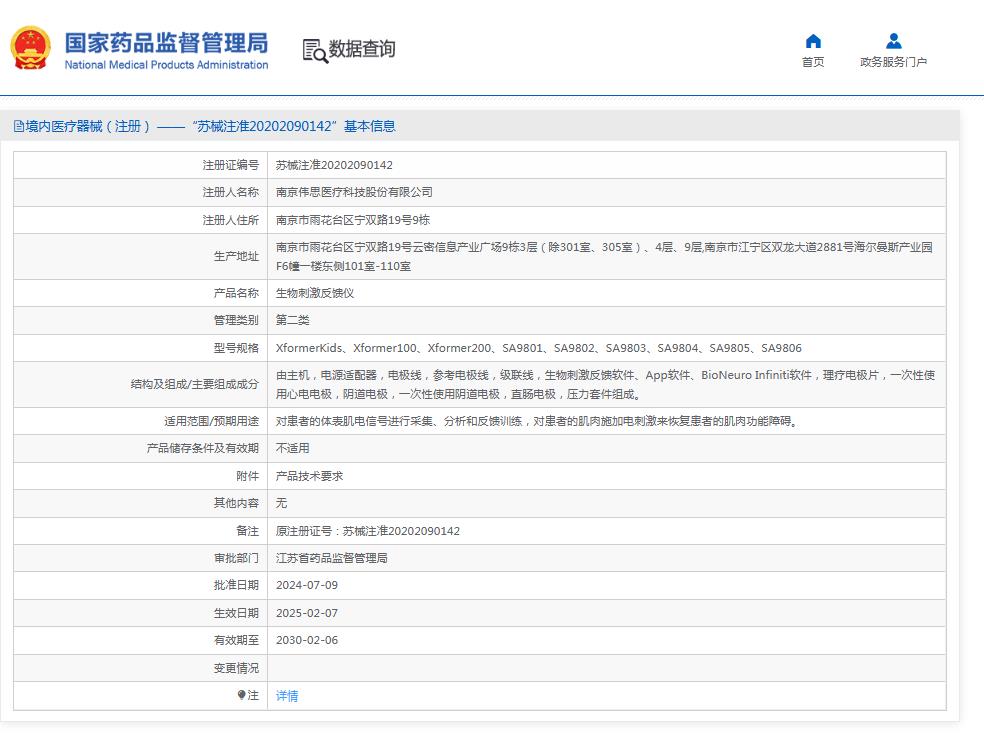The image size is (984, 737).
Task: Open the 政务服务门户 portal link
Action: tap(893, 62)
